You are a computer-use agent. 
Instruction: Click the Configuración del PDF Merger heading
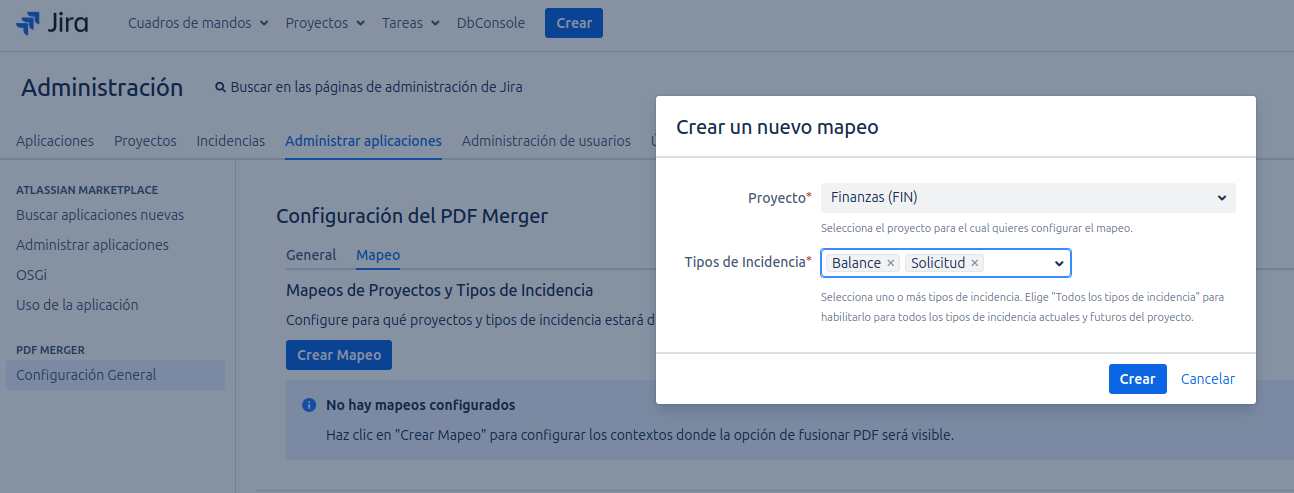point(412,216)
